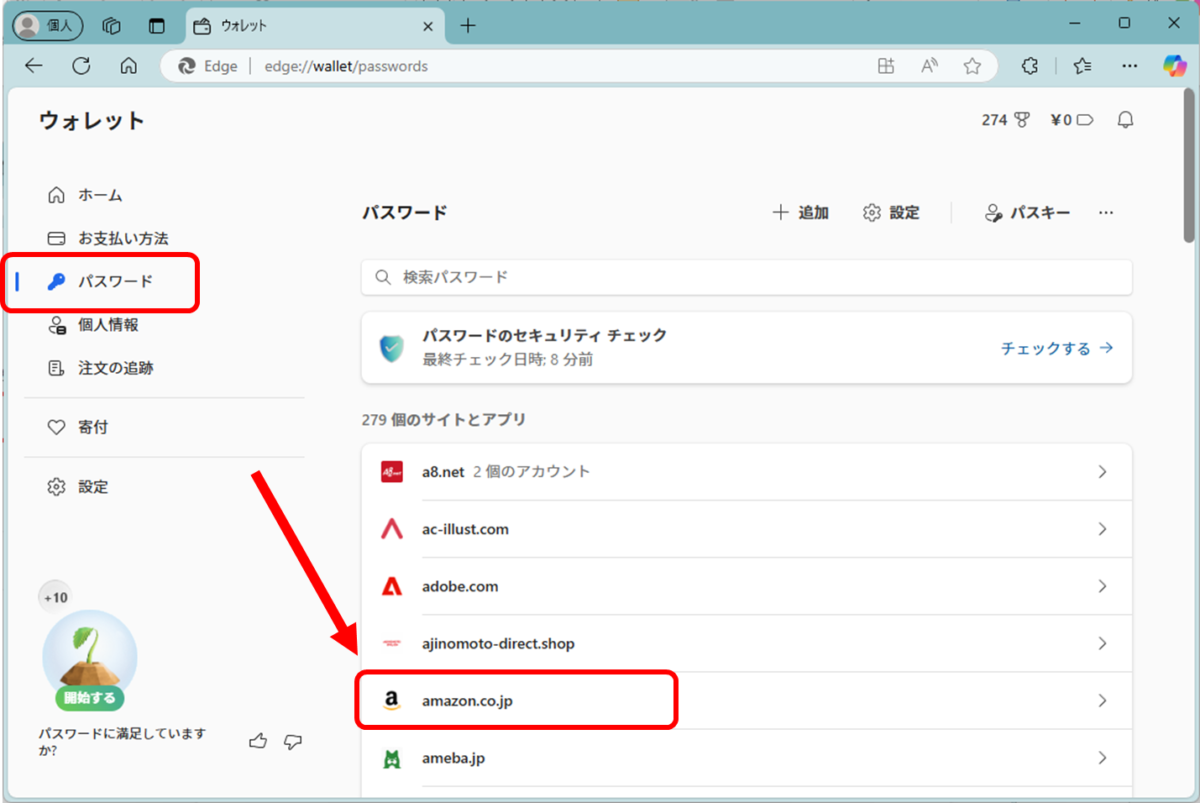Click the ac-illust.com site name

[465, 529]
